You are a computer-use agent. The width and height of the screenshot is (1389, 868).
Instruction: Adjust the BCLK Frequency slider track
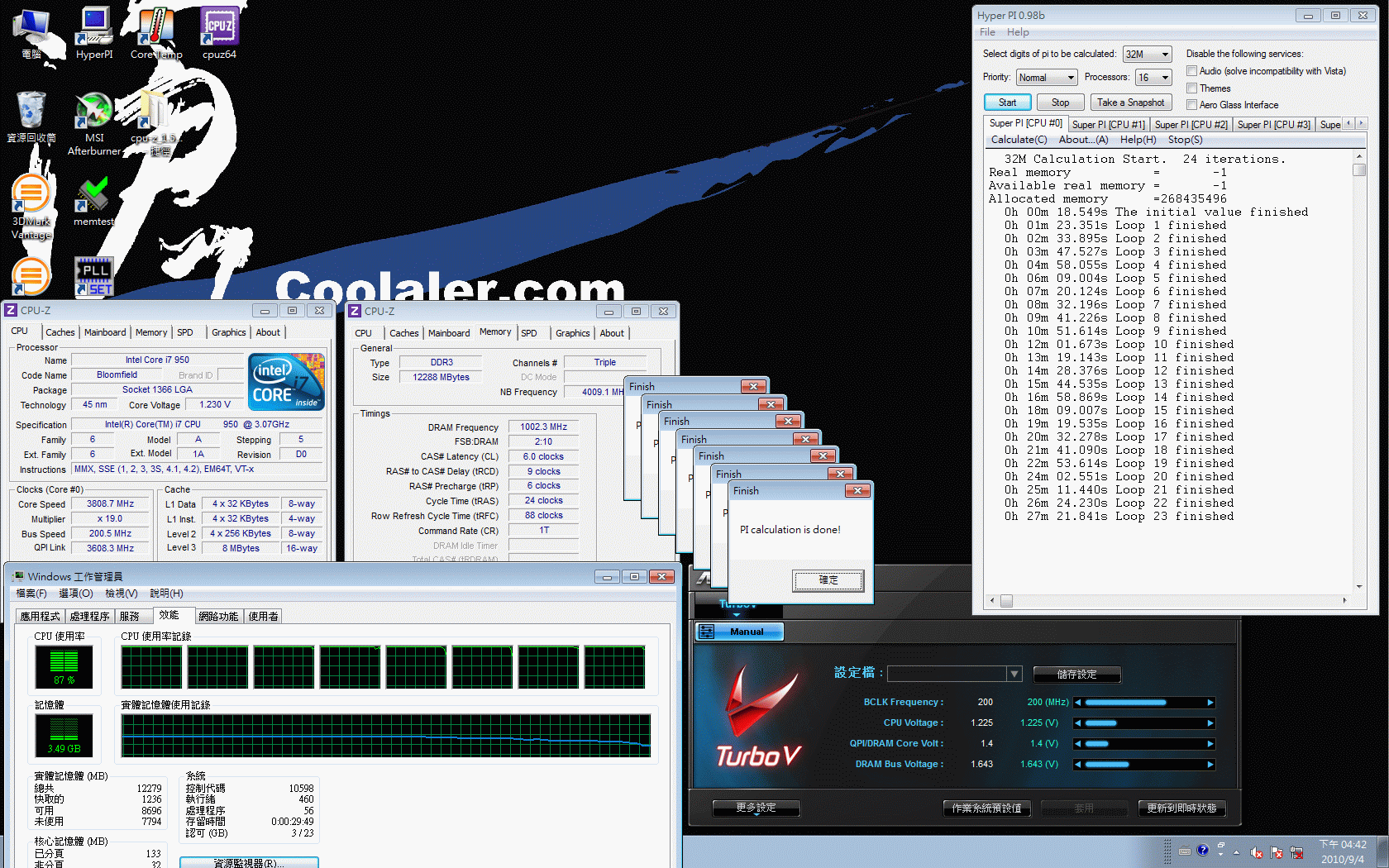(x=1143, y=703)
